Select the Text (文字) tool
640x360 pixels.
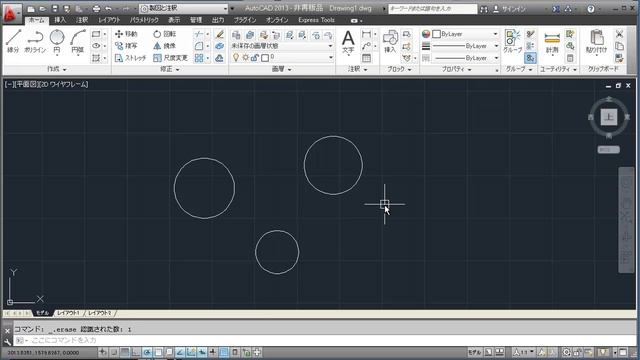coord(348,42)
